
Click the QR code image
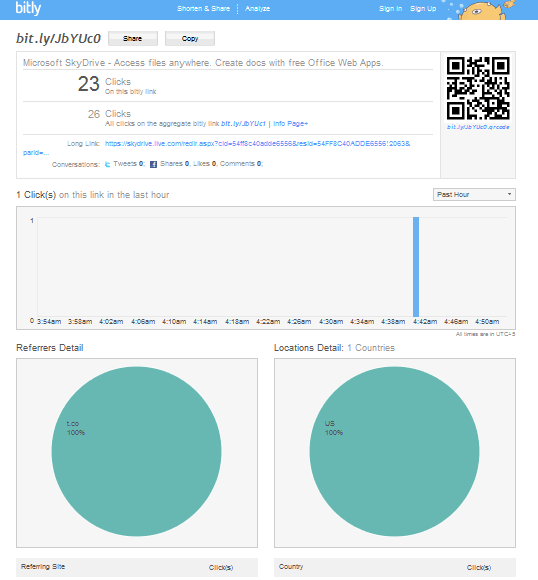coord(478,88)
